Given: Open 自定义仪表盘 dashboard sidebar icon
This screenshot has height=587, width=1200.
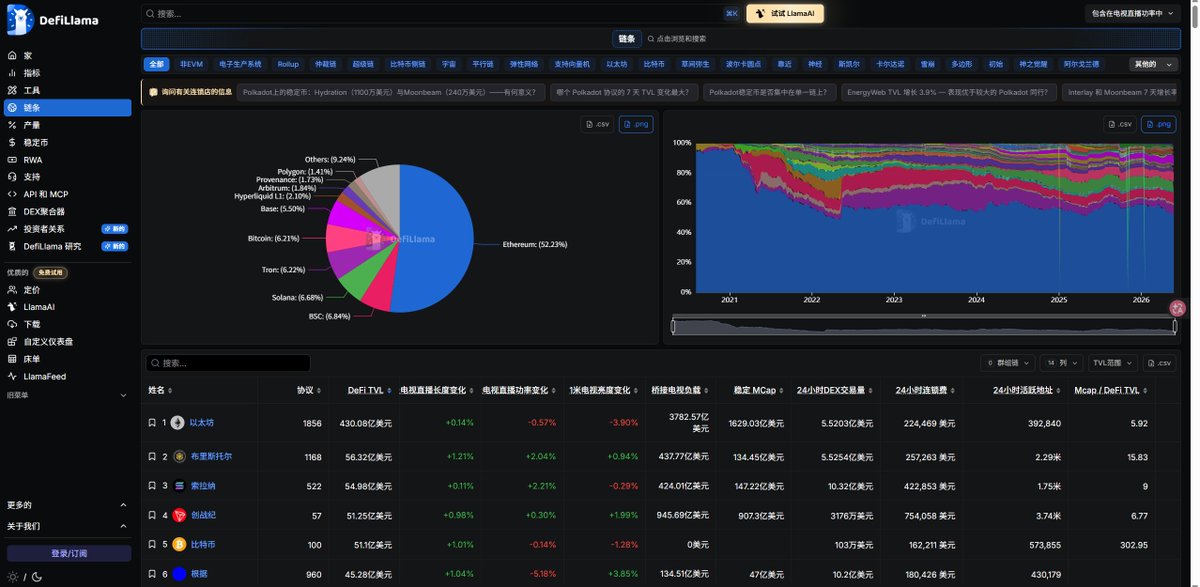Looking at the screenshot, I should coord(12,341).
